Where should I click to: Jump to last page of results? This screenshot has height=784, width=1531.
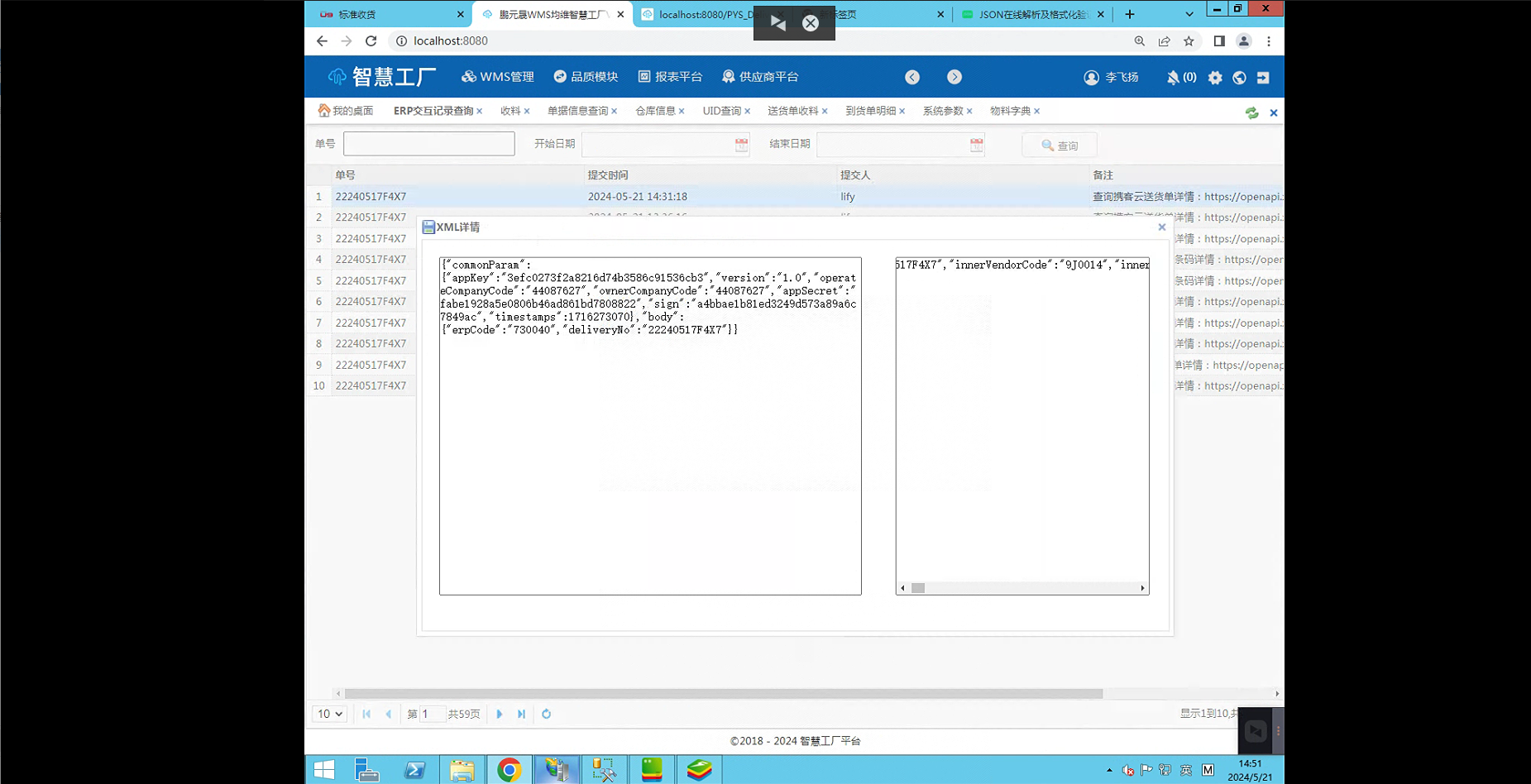pyautogui.click(x=521, y=714)
